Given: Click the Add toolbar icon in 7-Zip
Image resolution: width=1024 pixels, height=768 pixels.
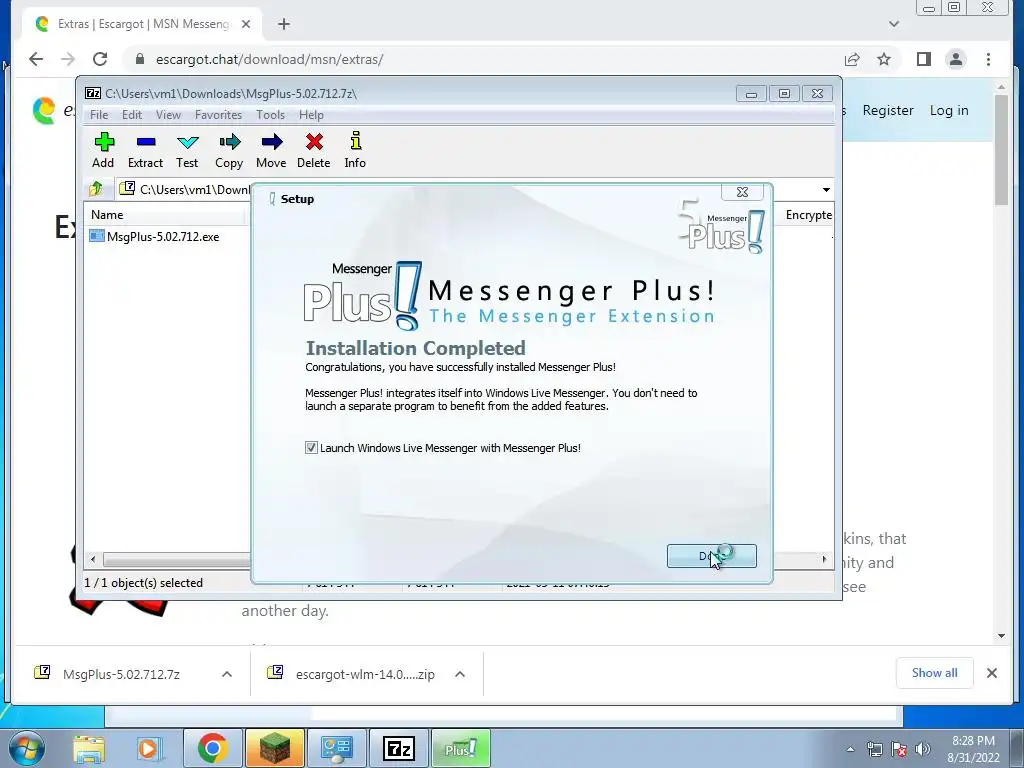Looking at the screenshot, I should tap(103, 150).
